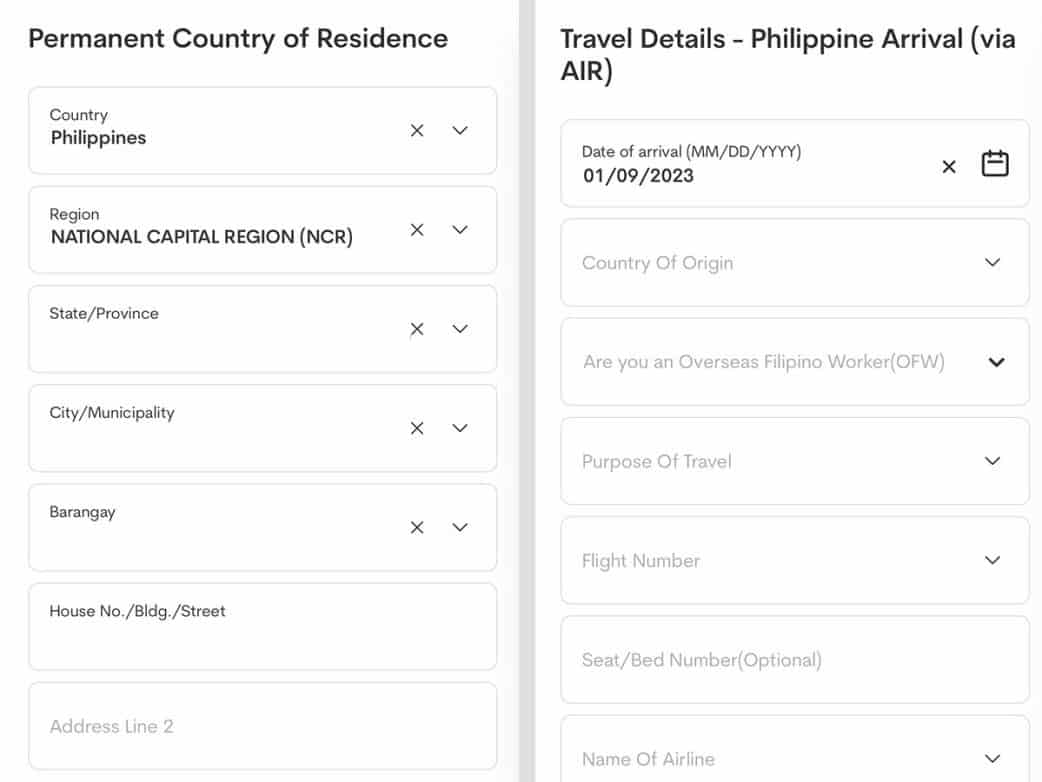This screenshot has height=782, width=1042.
Task: Open the City/Municipality dropdown
Action: point(460,428)
